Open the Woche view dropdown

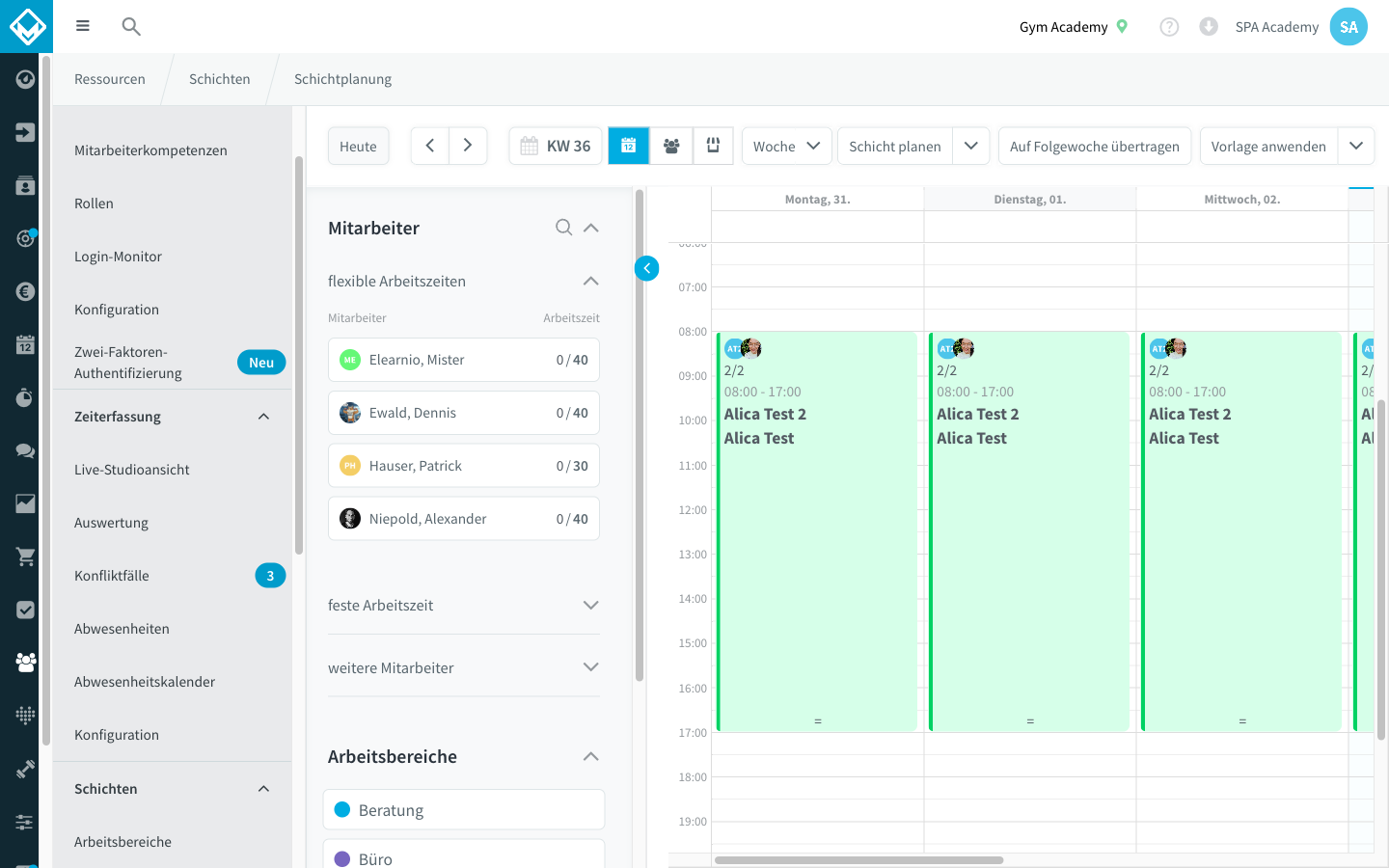tap(786, 146)
